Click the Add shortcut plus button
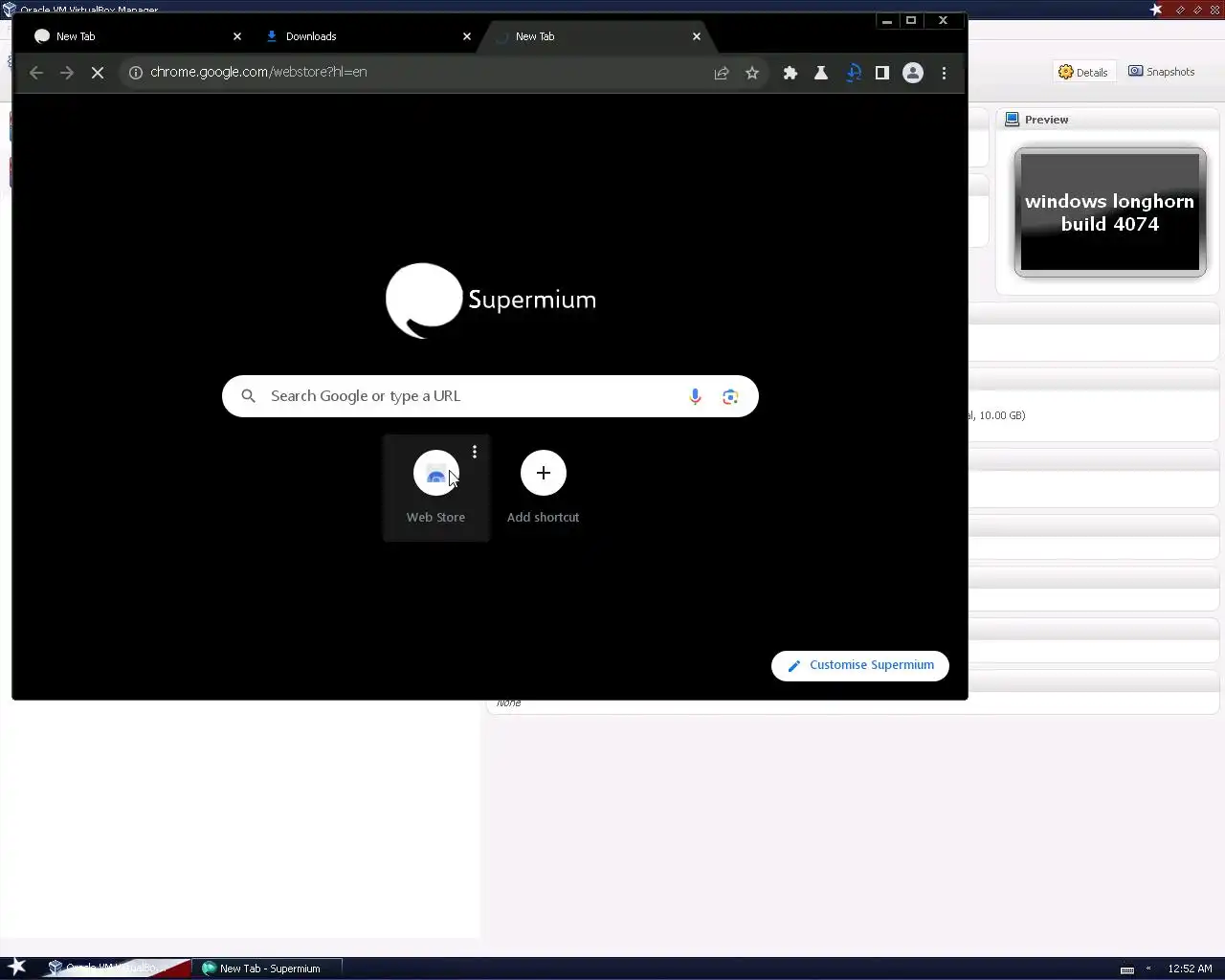 pos(544,473)
